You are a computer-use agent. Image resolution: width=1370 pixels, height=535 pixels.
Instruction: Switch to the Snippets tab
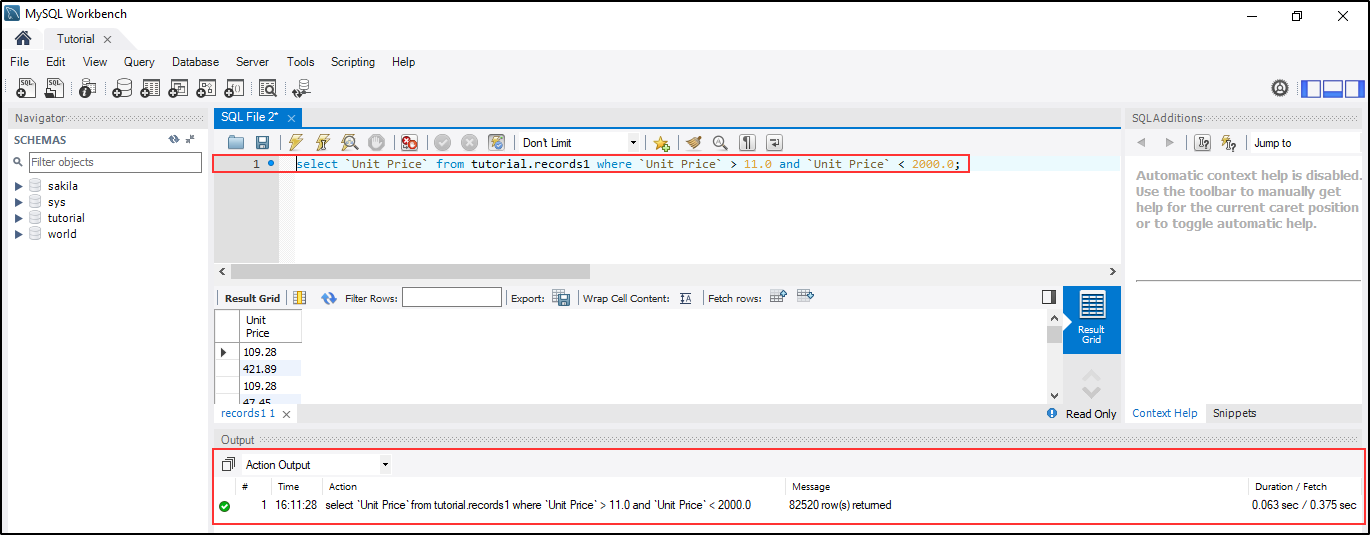tap(1234, 413)
